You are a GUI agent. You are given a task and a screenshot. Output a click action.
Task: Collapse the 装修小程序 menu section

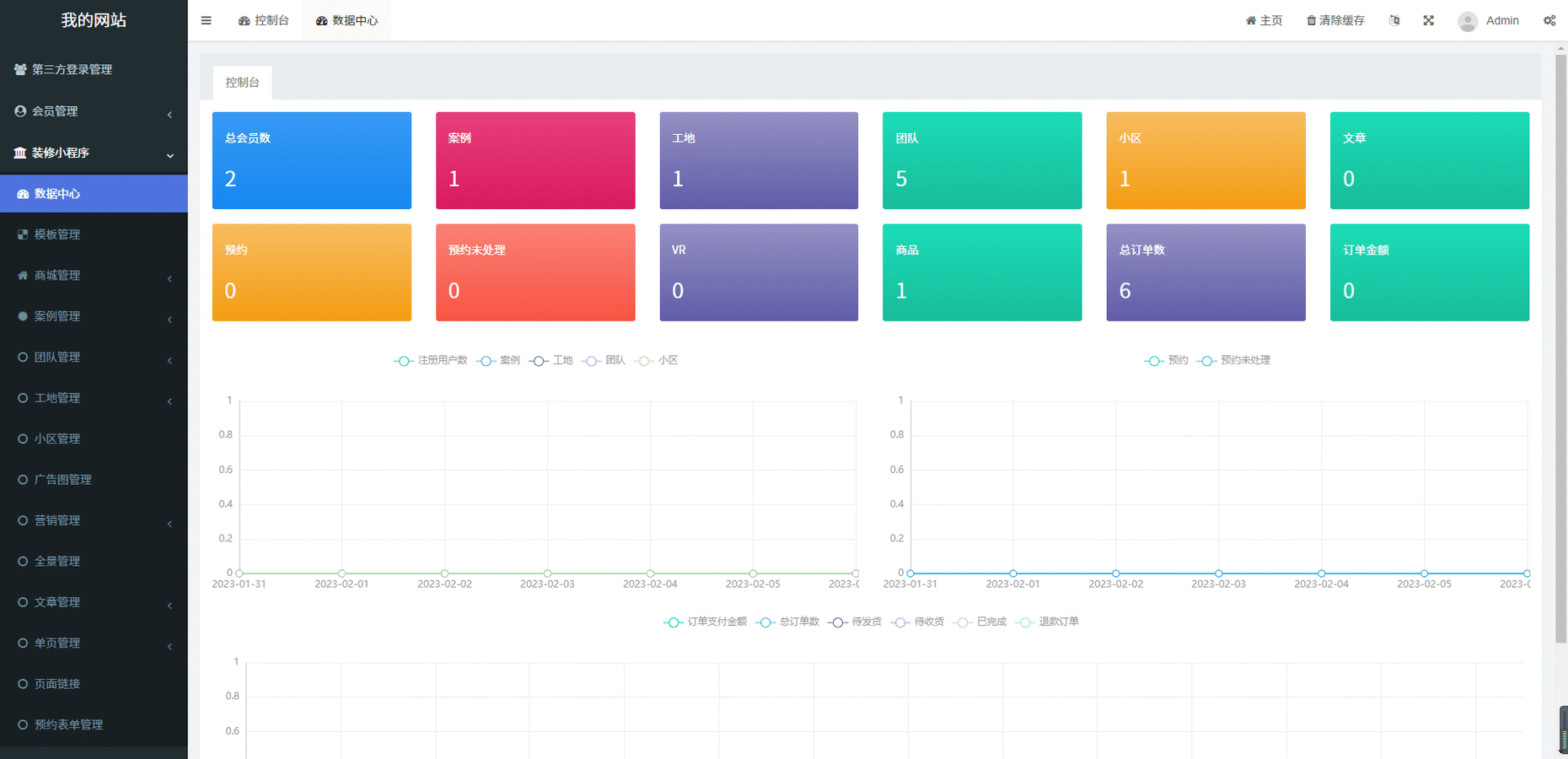point(94,153)
